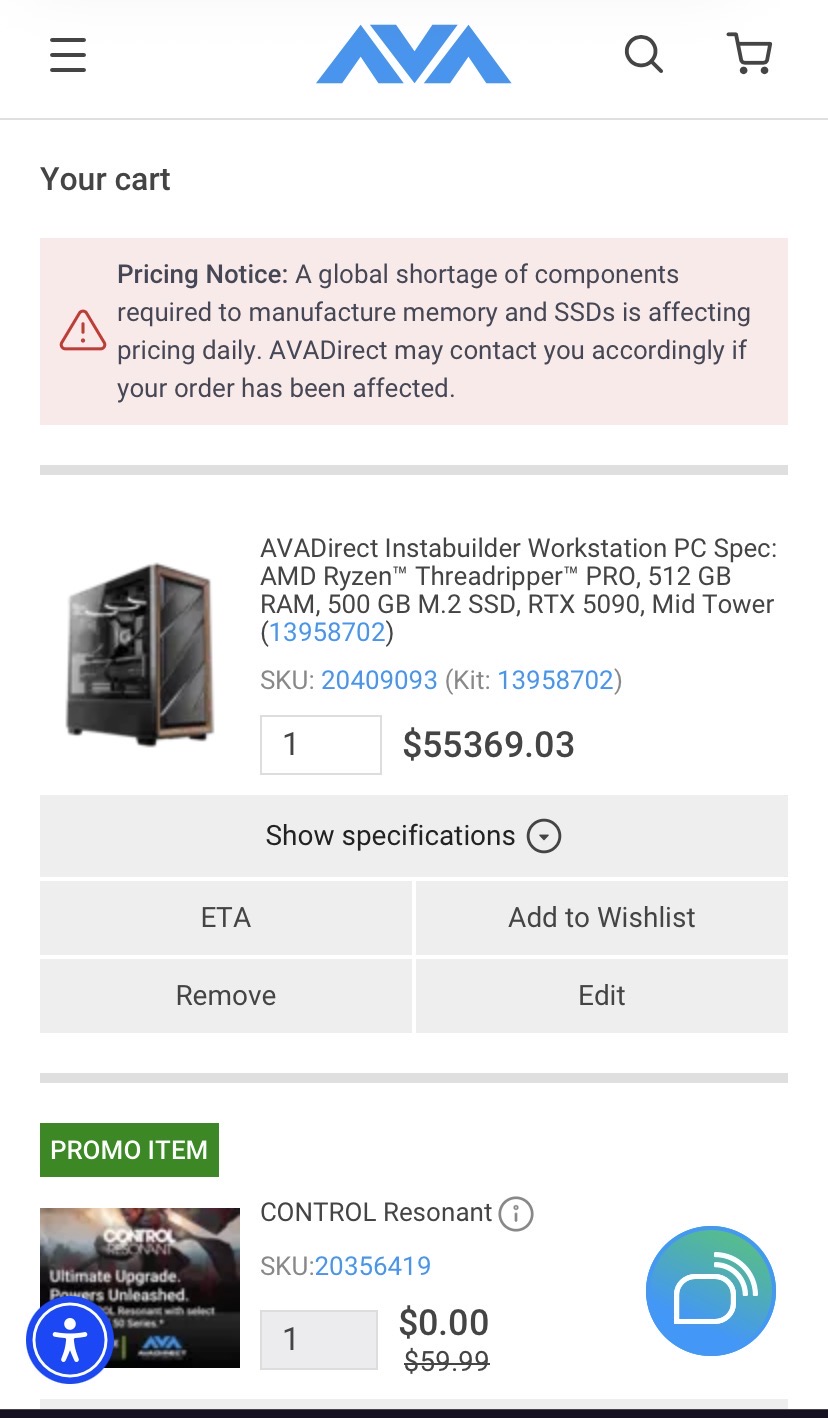The image size is (828, 1418).
Task: Open SKU 20409093 link
Action: pos(379,681)
